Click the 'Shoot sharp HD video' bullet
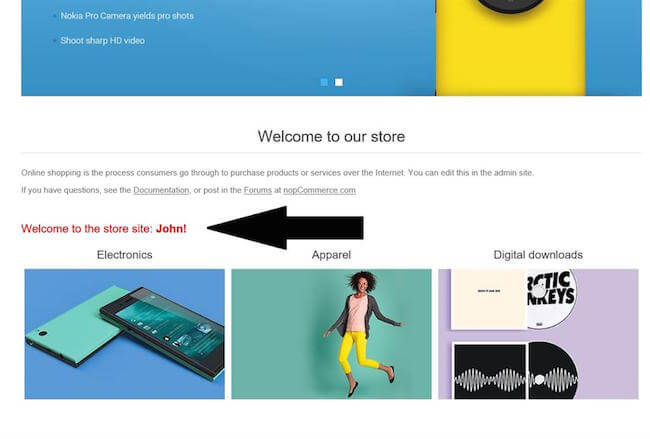 click(102, 41)
